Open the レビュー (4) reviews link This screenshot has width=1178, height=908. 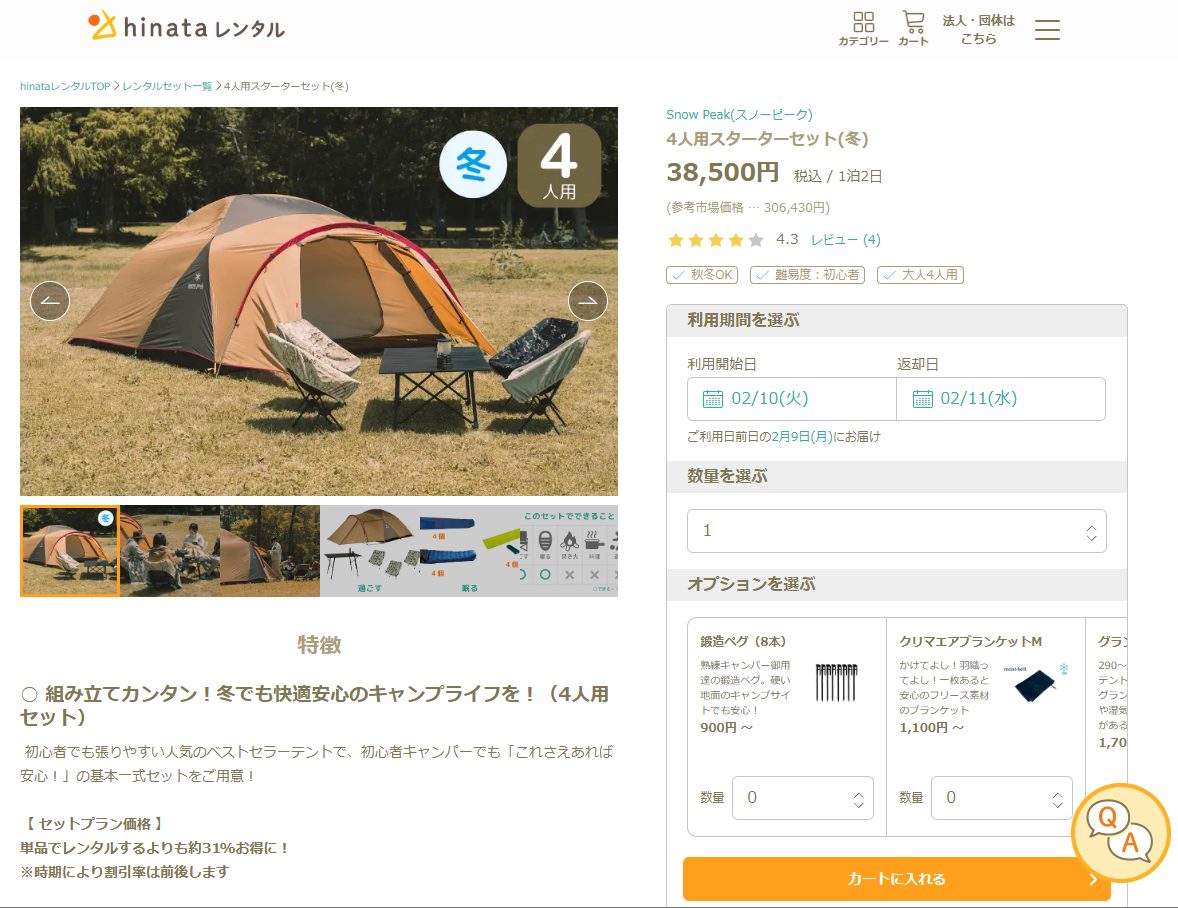[845, 240]
